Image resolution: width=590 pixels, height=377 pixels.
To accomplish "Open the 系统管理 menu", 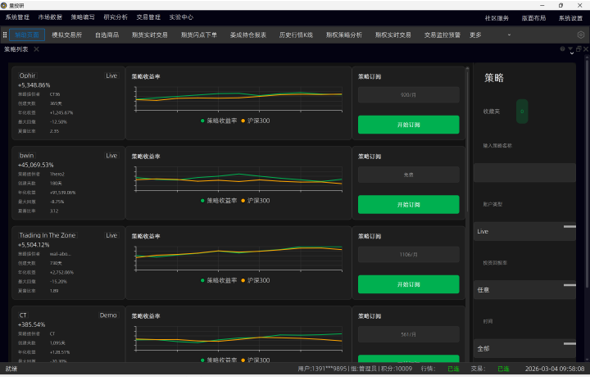I will (17, 17).
